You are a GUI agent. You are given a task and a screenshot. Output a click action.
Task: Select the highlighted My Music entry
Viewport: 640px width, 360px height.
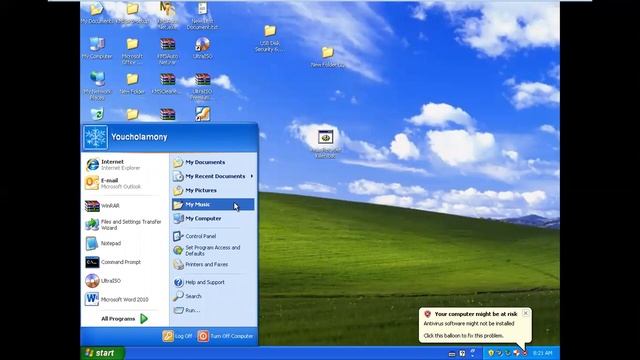[213, 204]
